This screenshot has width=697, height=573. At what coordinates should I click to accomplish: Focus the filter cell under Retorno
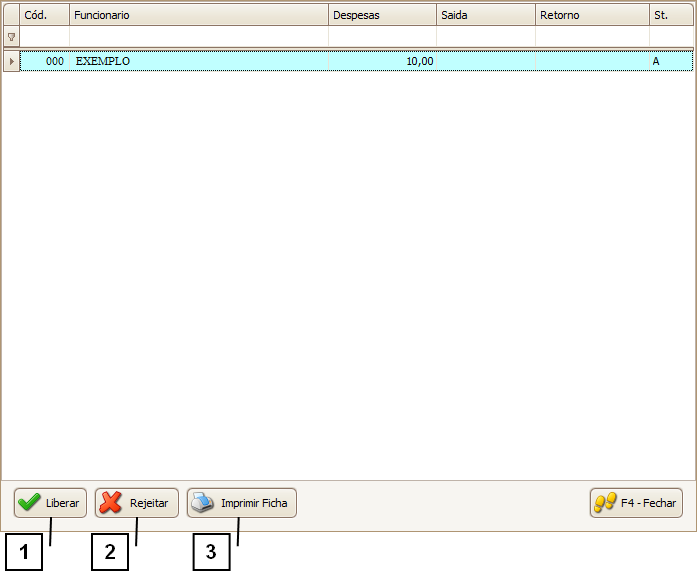pyautogui.click(x=591, y=37)
